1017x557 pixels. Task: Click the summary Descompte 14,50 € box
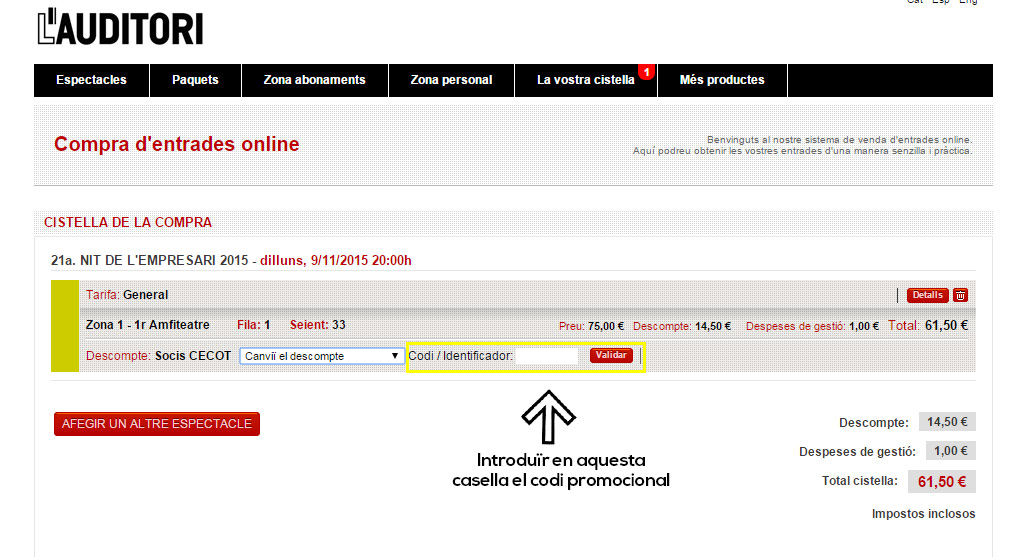(946, 422)
